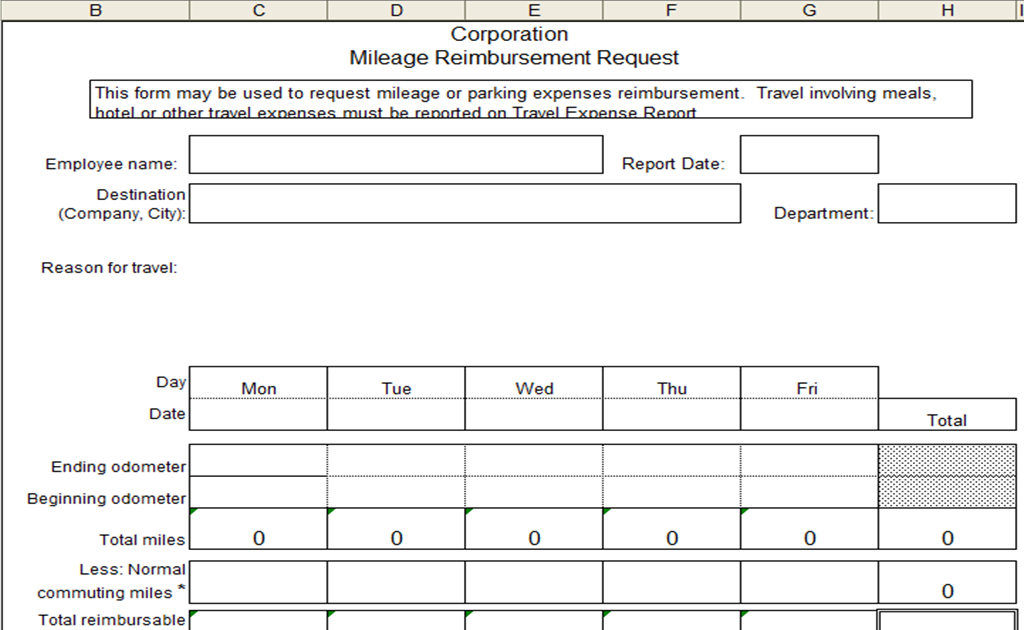The height and width of the screenshot is (630, 1024).
Task: Select column H header
Action: 947,9
